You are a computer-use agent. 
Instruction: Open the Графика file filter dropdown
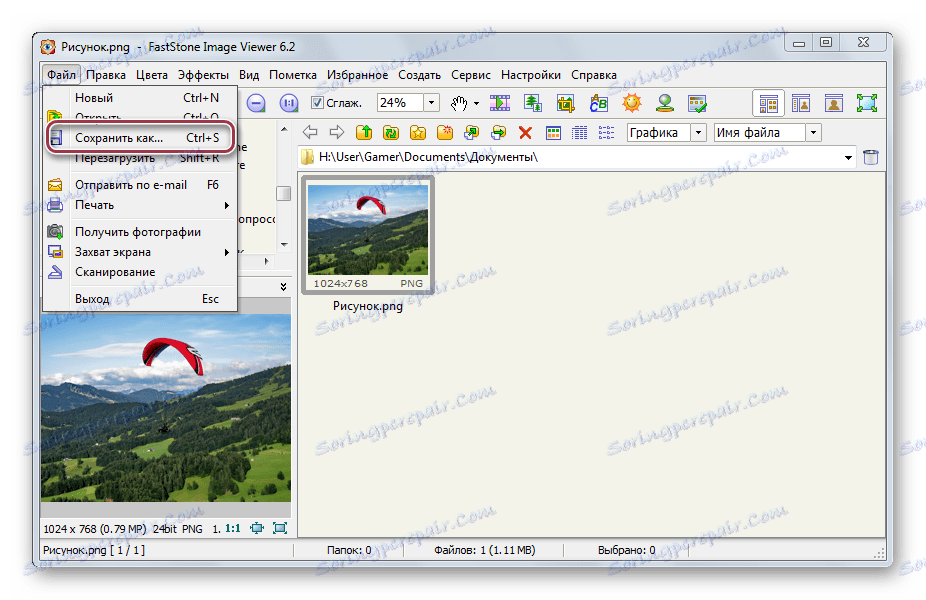(x=699, y=132)
